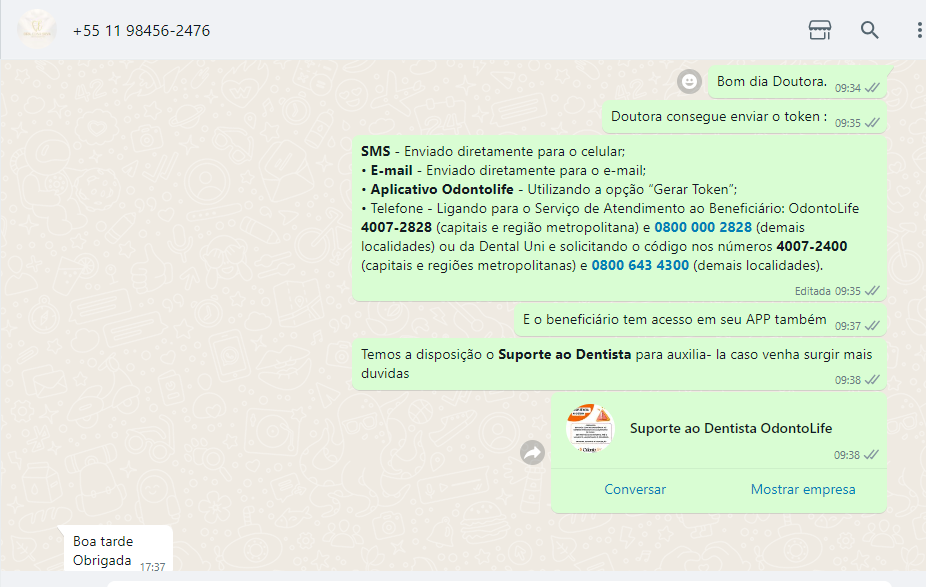Select the 'Temos a disposição' support message
Image resolution: width=926 pixels, height=587 pixels.
click(x=619, y=364)
